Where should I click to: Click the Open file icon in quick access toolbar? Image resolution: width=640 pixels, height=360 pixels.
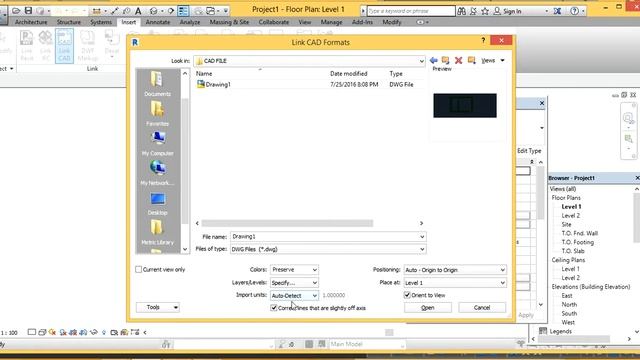coord(16,10)
